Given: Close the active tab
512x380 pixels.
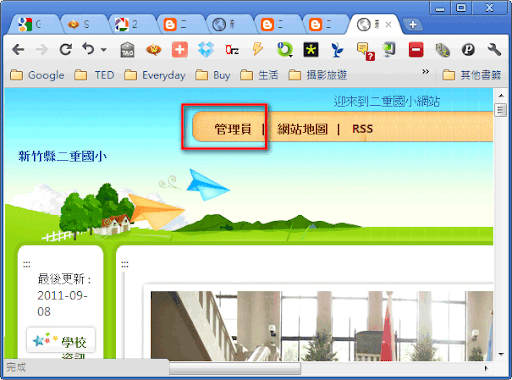Looking at the screenshot, I should (x=388, y=25).
